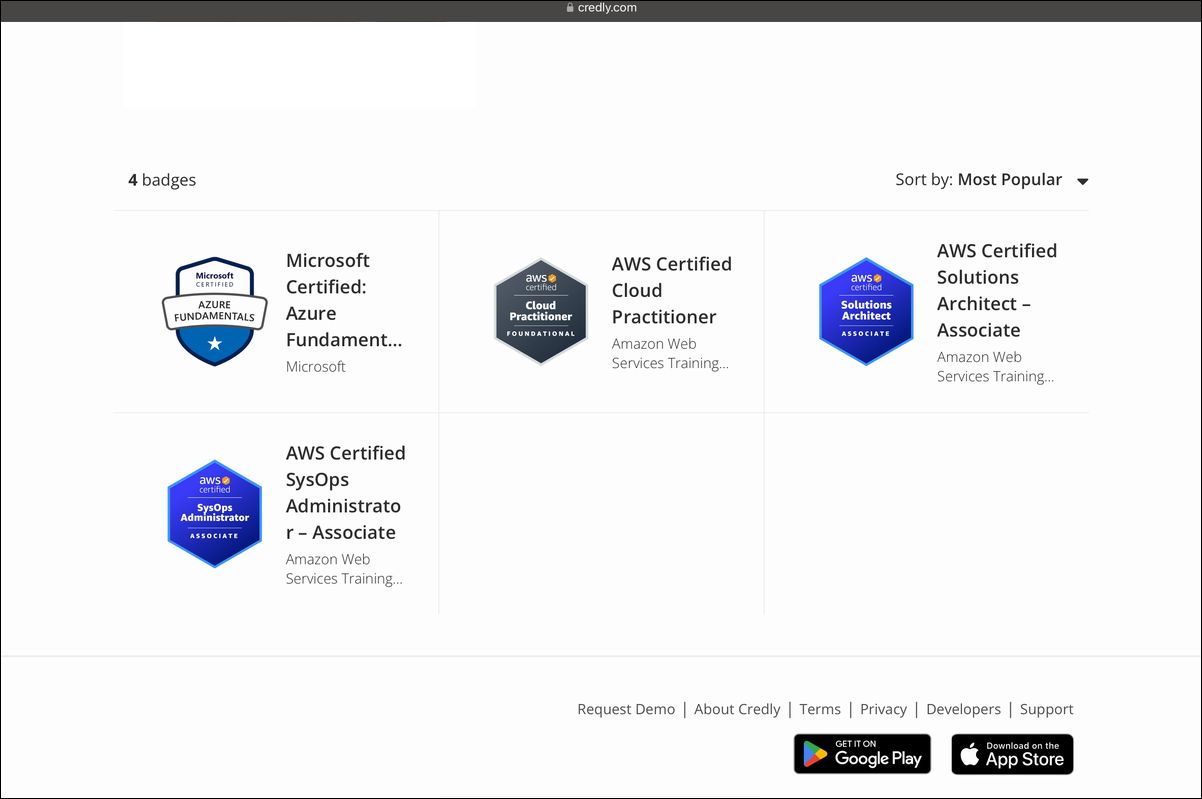The width and height of the screenshot is (1202, 799).
Task: Open the Sort by Most Popular dropdown
Action: (x=992, y=180)
